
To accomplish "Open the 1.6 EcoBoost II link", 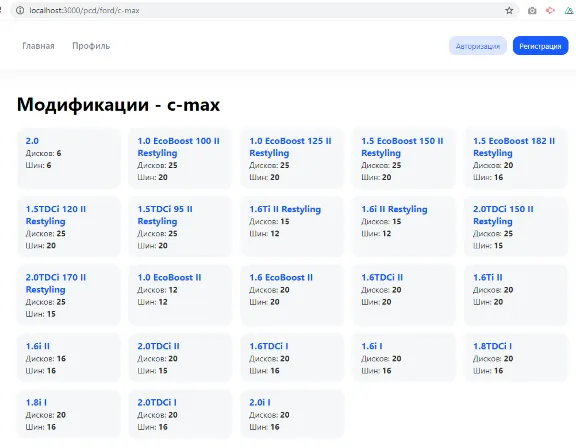I will point(281,278).
